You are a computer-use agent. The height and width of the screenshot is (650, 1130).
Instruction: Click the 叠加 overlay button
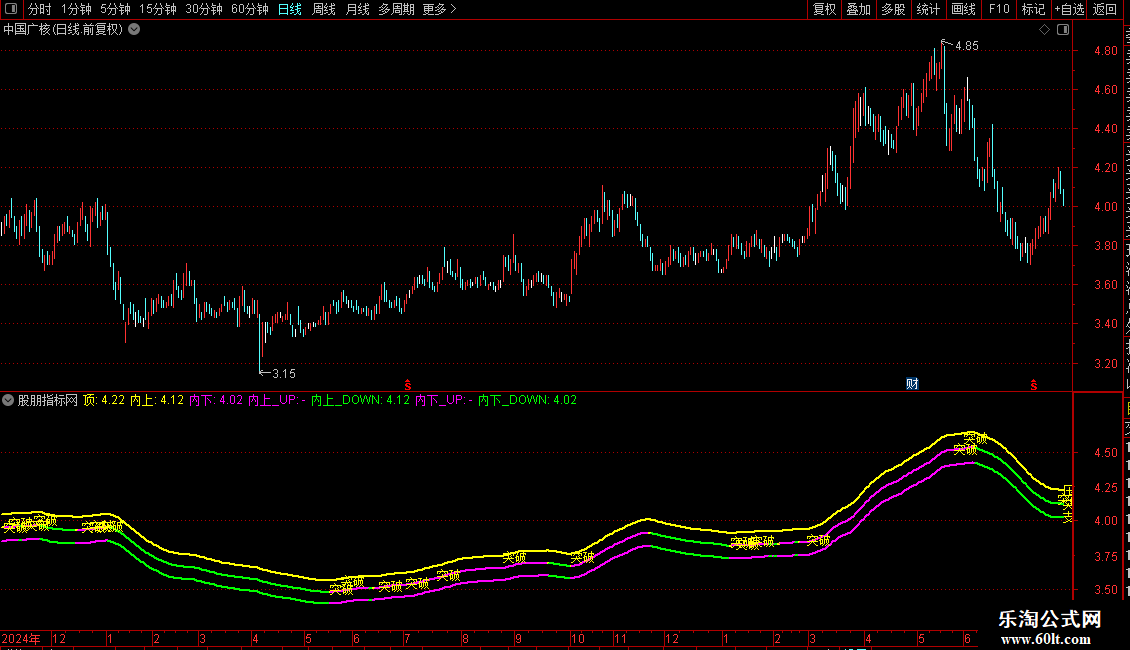pyautogui.click(x=858, y=9)
